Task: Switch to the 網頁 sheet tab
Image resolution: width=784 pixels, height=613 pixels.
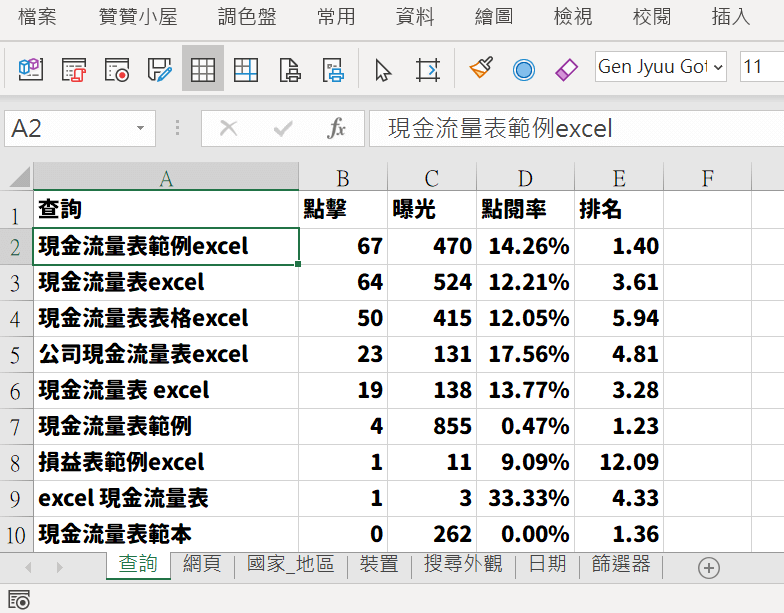Action: coord(202,564)
